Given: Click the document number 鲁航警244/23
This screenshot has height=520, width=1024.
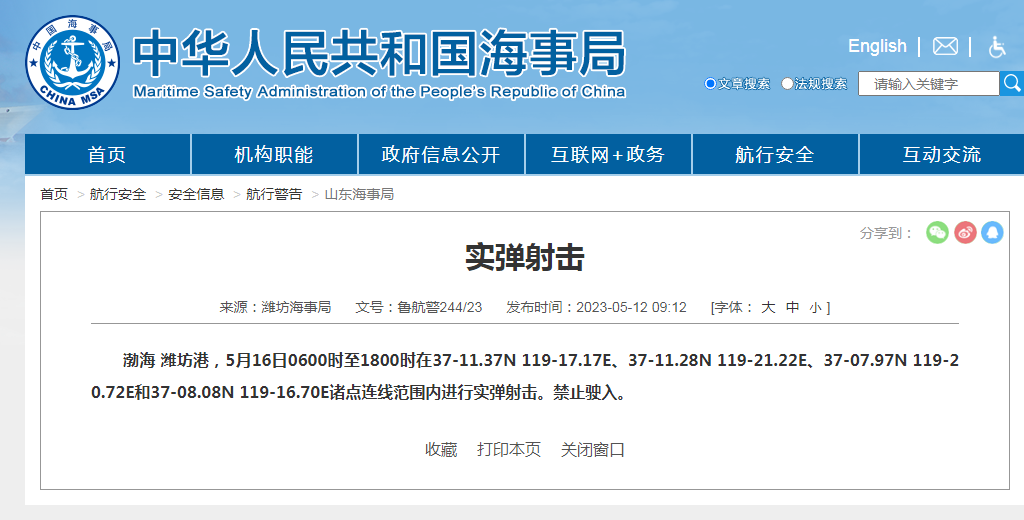Looking at the screenshot, I should (x=440, y=307).
